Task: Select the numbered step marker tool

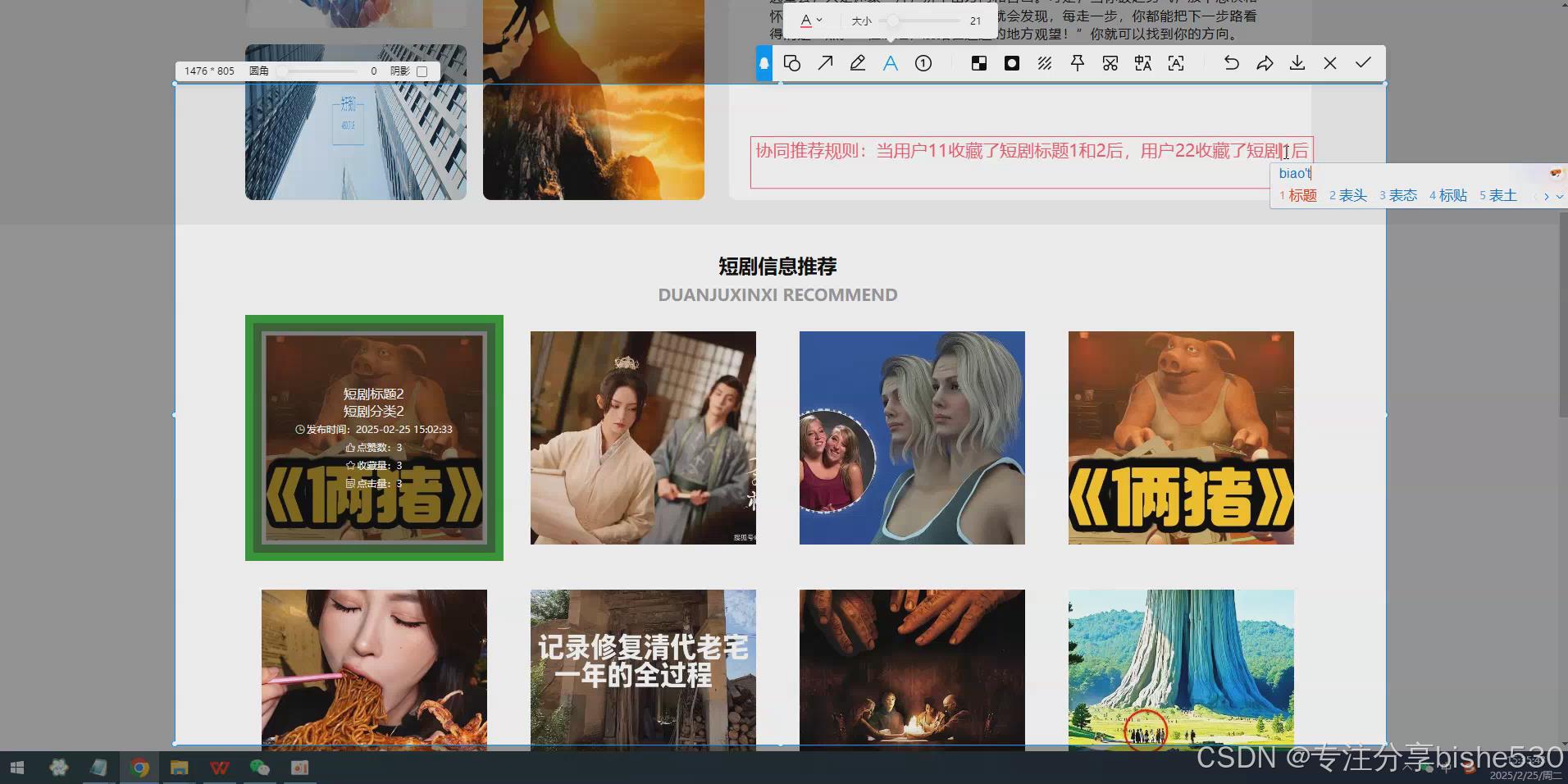Action: [x=923, y=63]
